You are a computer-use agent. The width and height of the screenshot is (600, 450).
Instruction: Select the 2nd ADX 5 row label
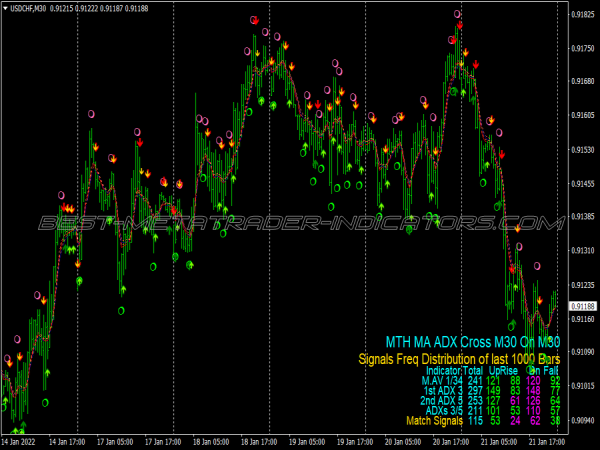click(442, 401)
